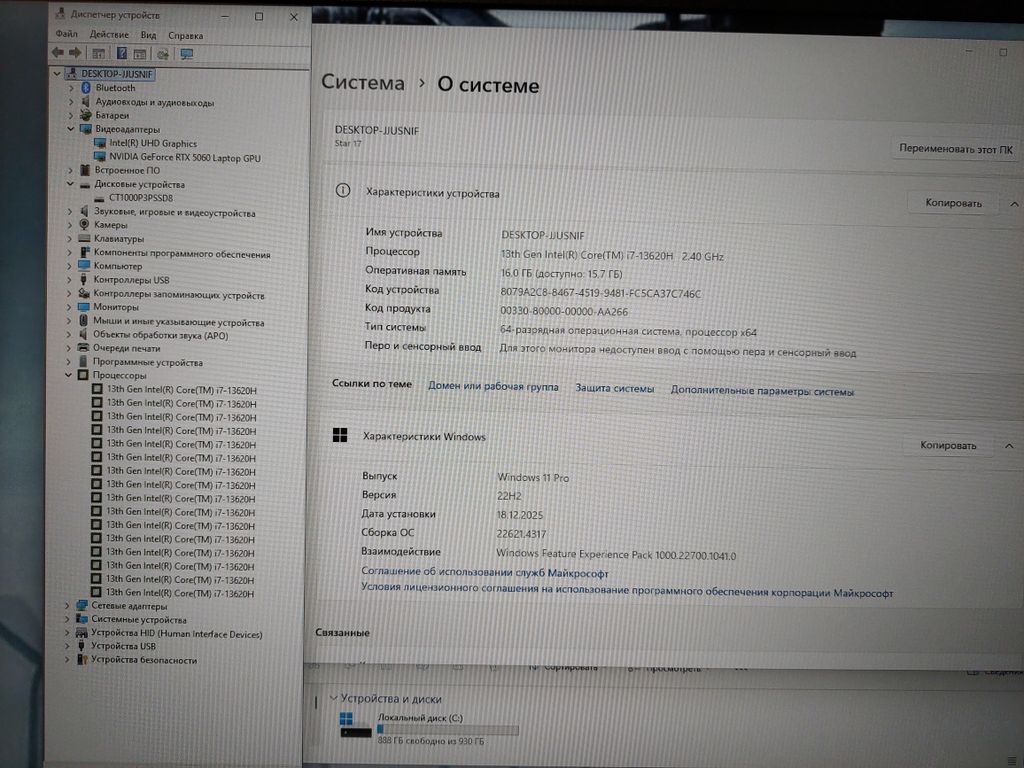
Task: Open the Защита системы link
Action: (x=614, y=388)
